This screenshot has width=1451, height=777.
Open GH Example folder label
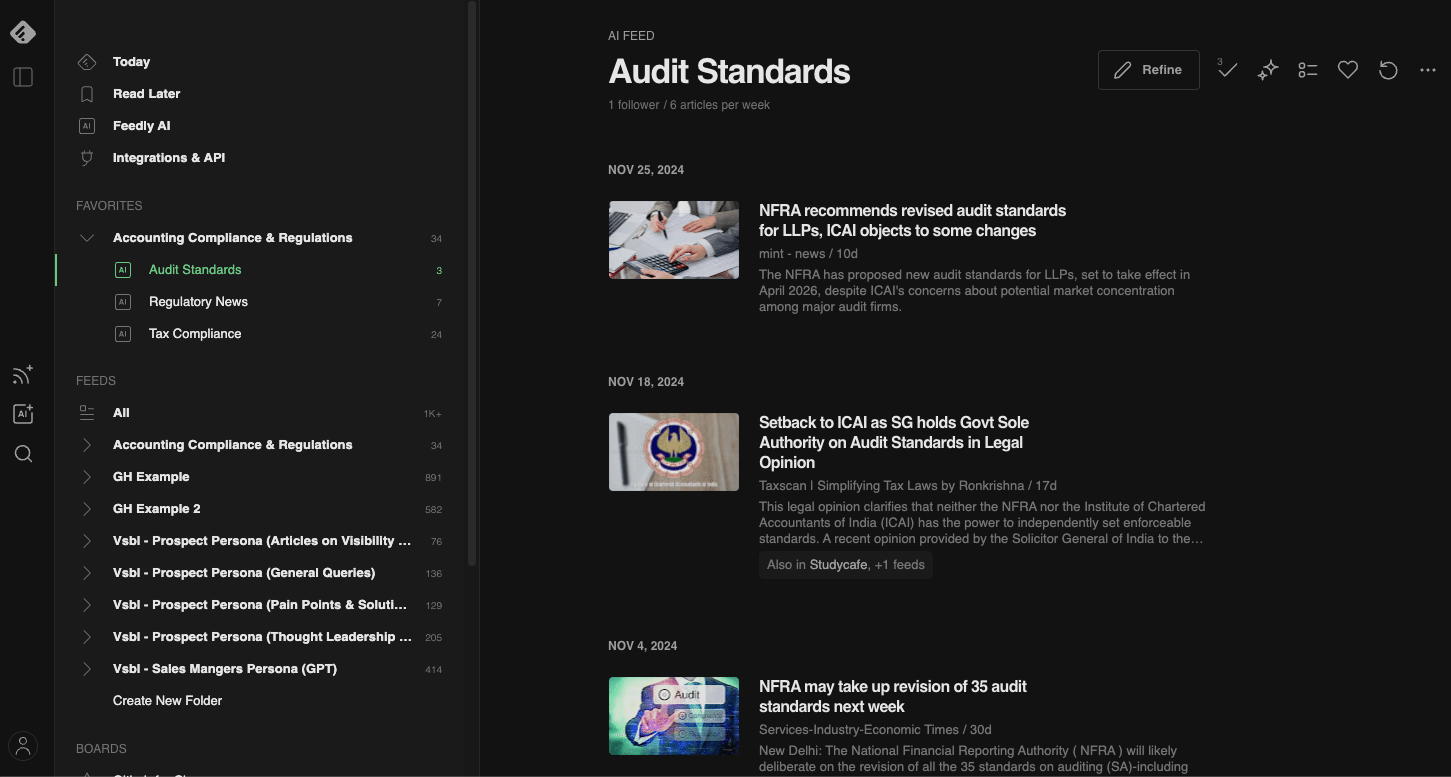pyautogui.click(x=151, y=477)
